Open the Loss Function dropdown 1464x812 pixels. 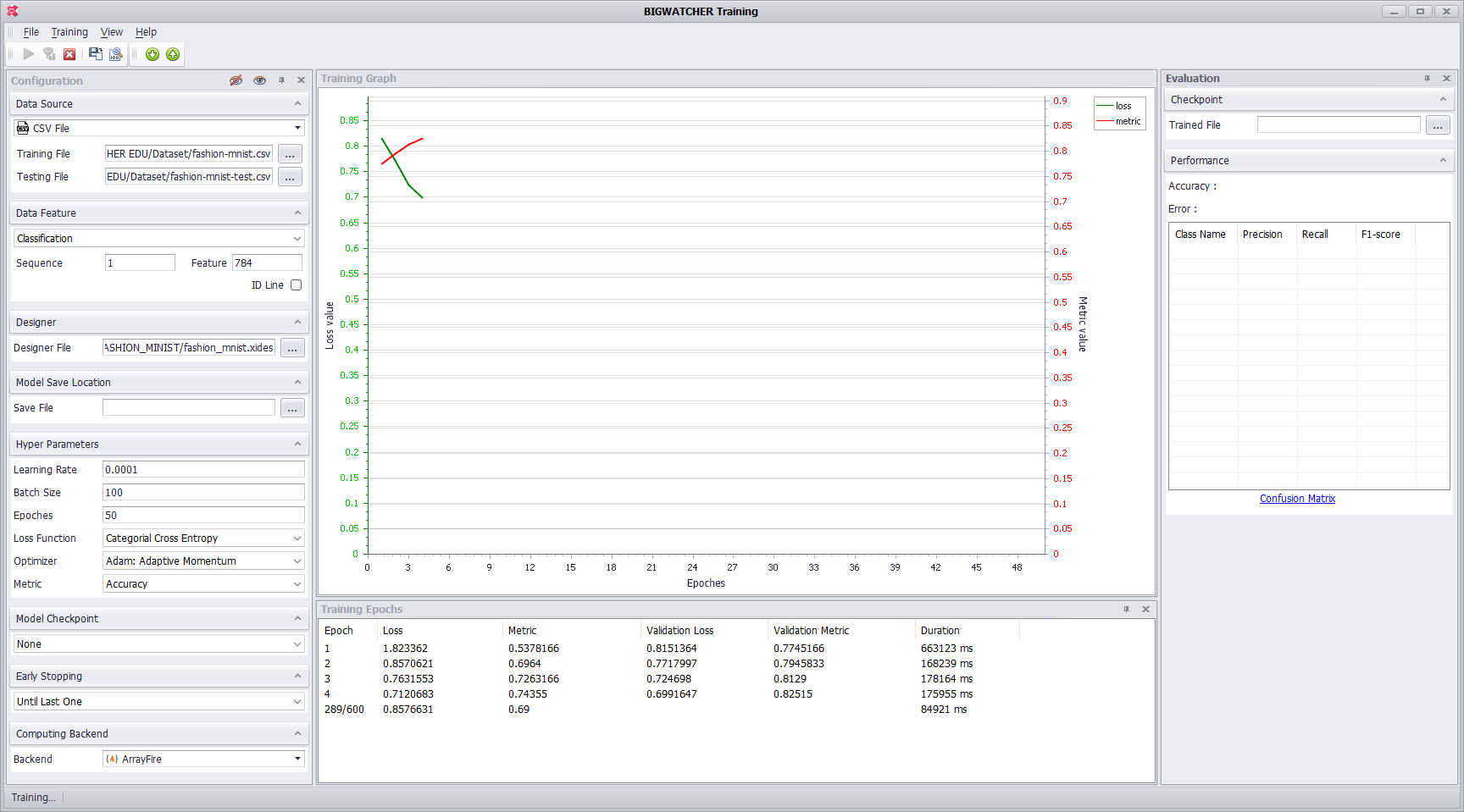click(297, 539)
